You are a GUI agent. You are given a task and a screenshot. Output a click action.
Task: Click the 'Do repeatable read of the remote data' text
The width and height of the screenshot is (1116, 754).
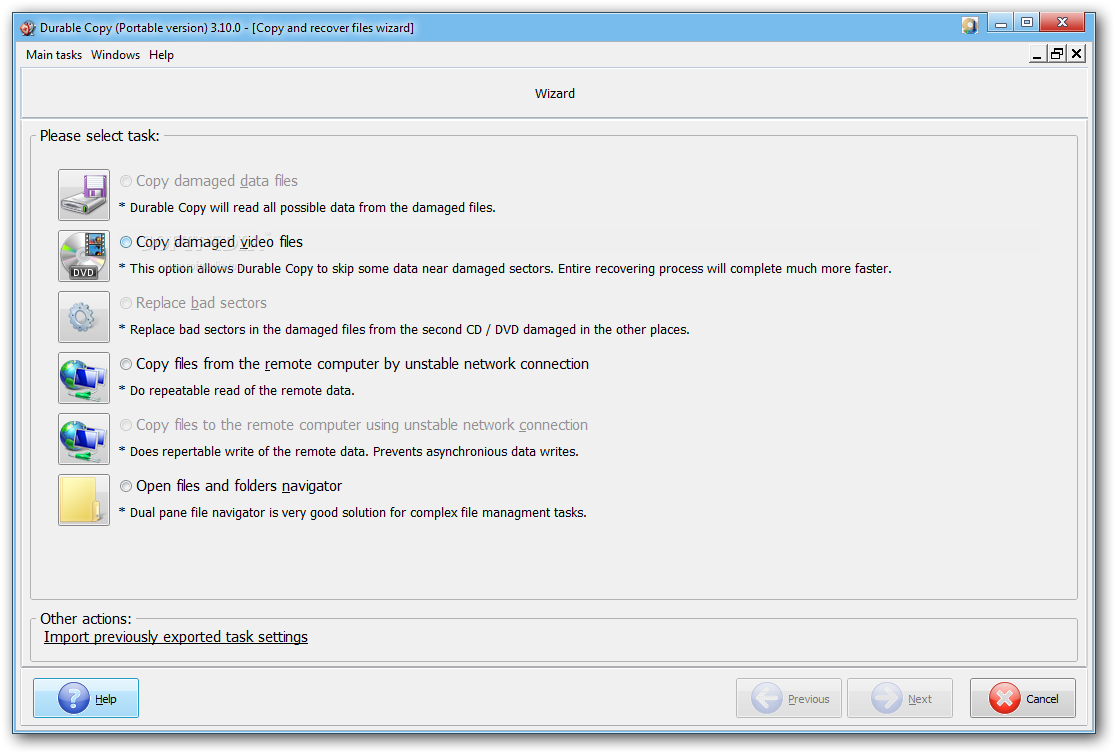pyautogui.click(x=236, y=391)
